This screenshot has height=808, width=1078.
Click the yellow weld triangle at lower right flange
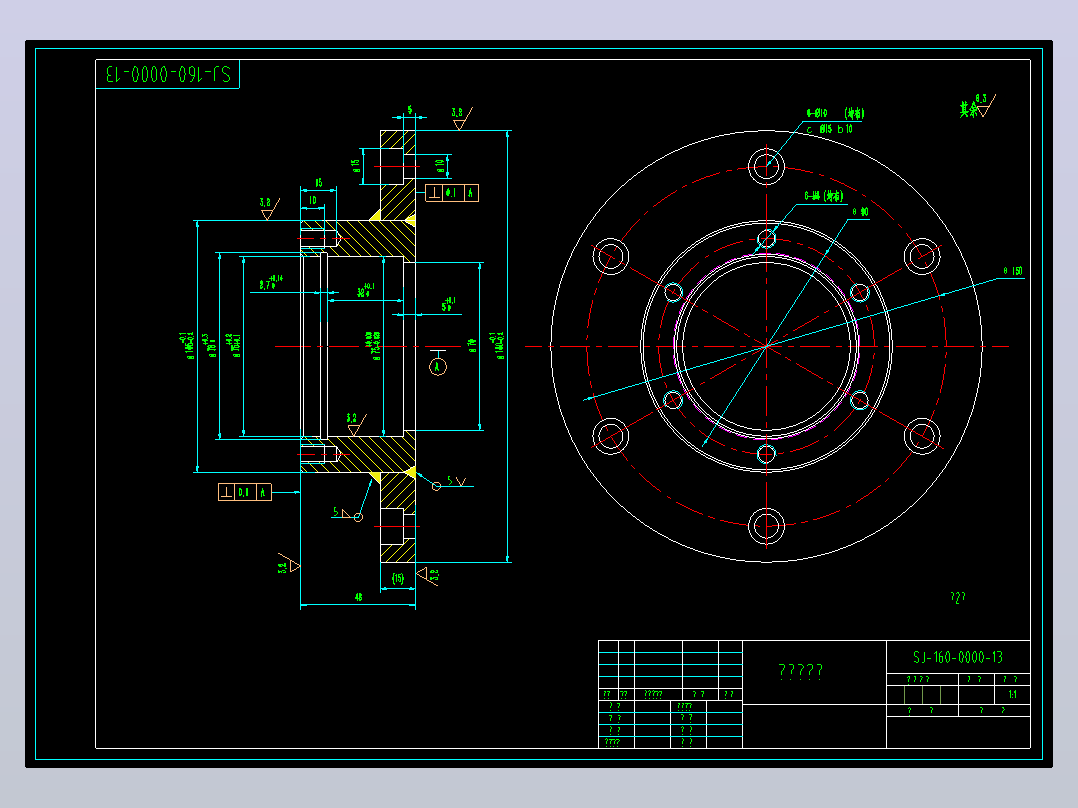pos(410,472)
